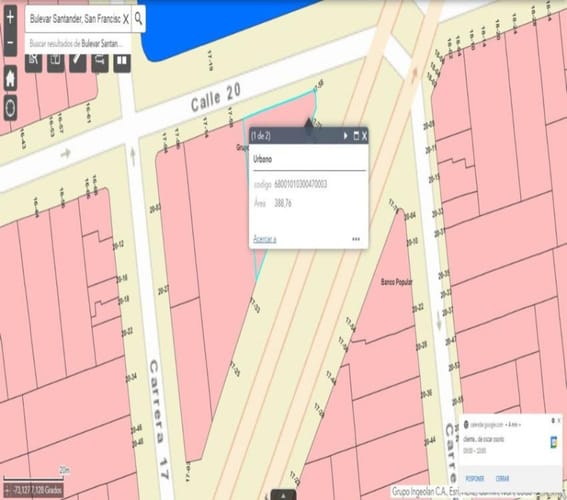Open notification settings gear icon
This screenshot has width=567, height=500.
pos(553,421)
